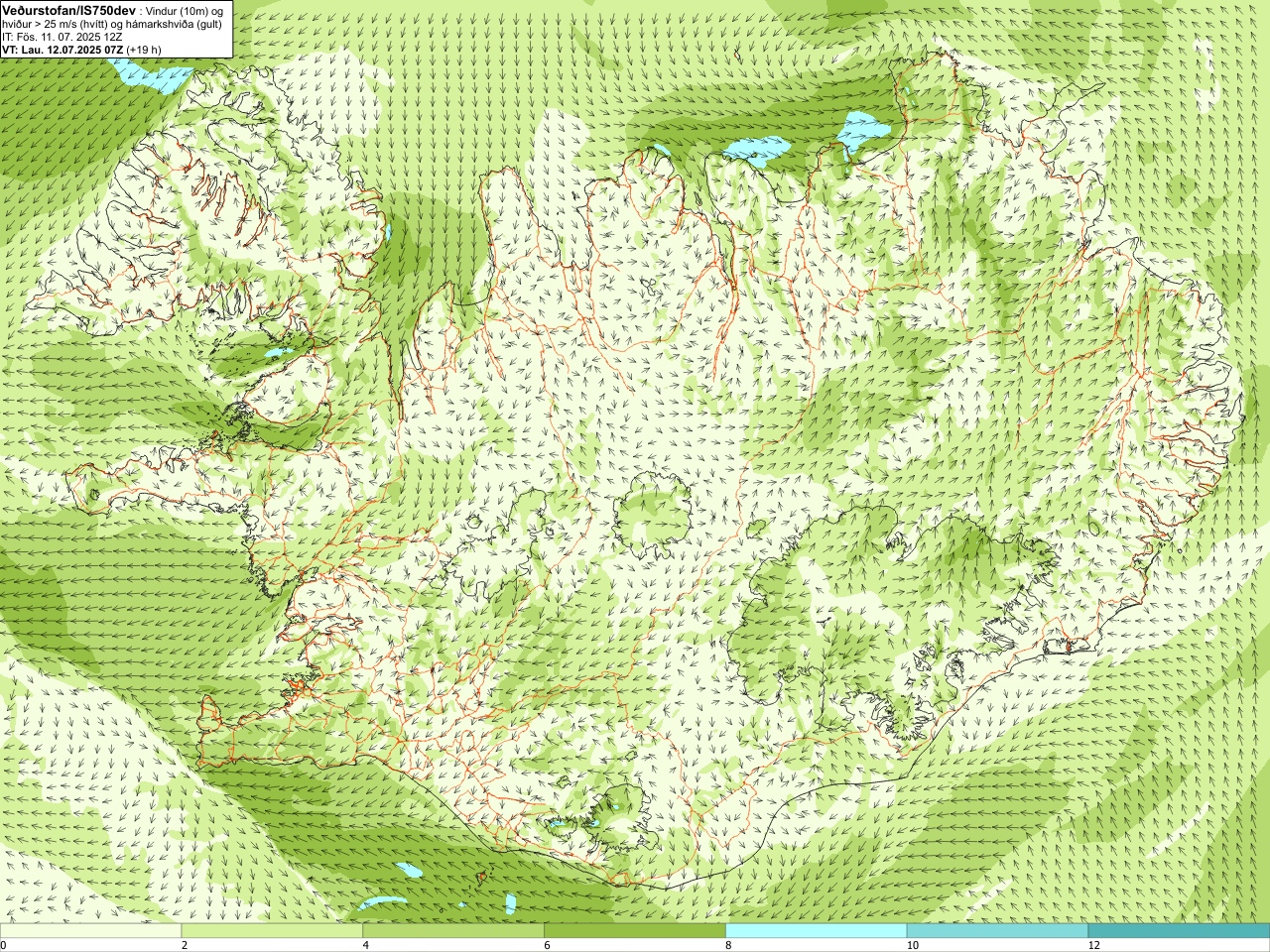The image size is (1270, 952).
Task: Click the legend scale label '0'
Action: [x=3, y=945]
